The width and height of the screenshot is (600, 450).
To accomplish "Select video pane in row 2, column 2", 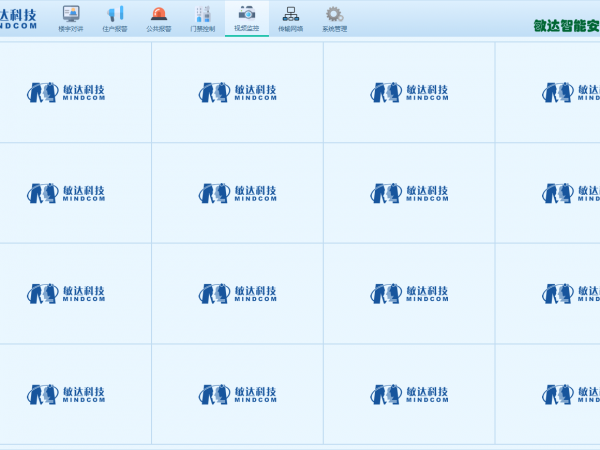I will [237, 192].
